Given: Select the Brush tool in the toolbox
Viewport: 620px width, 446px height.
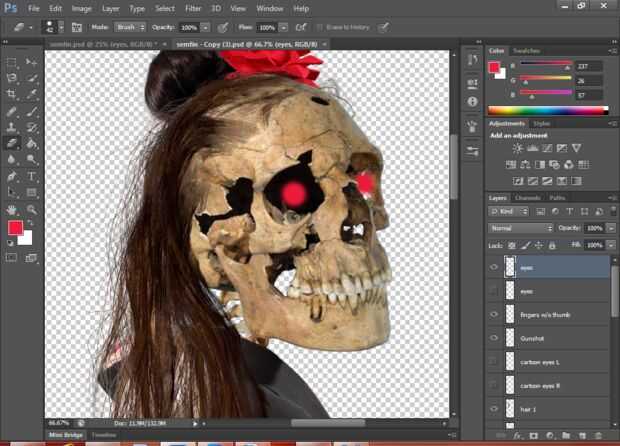Looking at the screenshot, I should (x=31, y=112).
